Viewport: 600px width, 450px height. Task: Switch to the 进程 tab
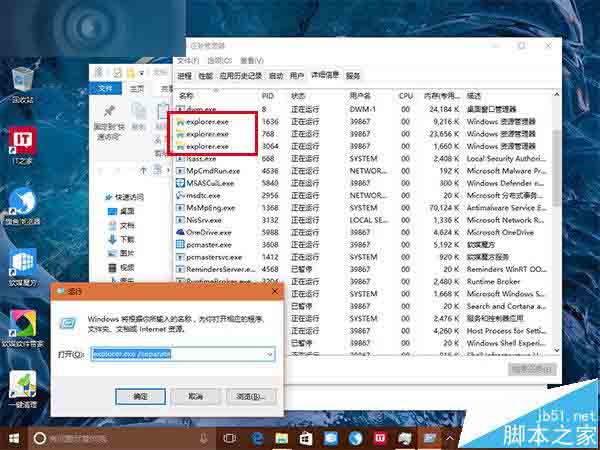(x=184, y=76)
